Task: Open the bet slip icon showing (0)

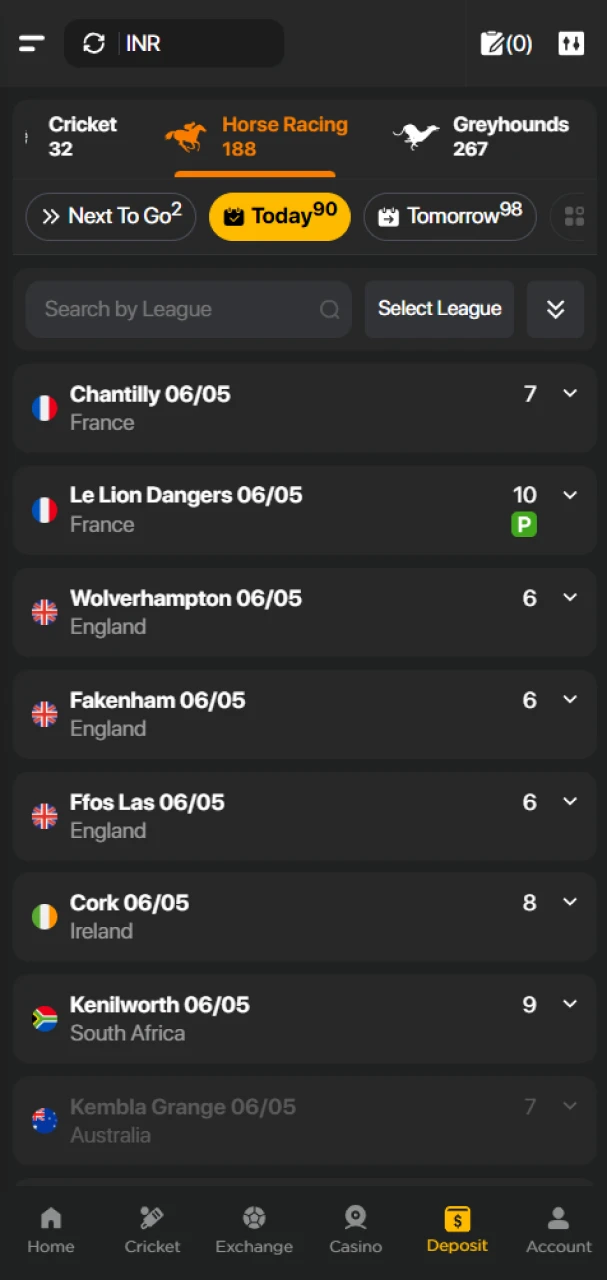Action: tap(506, 44)
